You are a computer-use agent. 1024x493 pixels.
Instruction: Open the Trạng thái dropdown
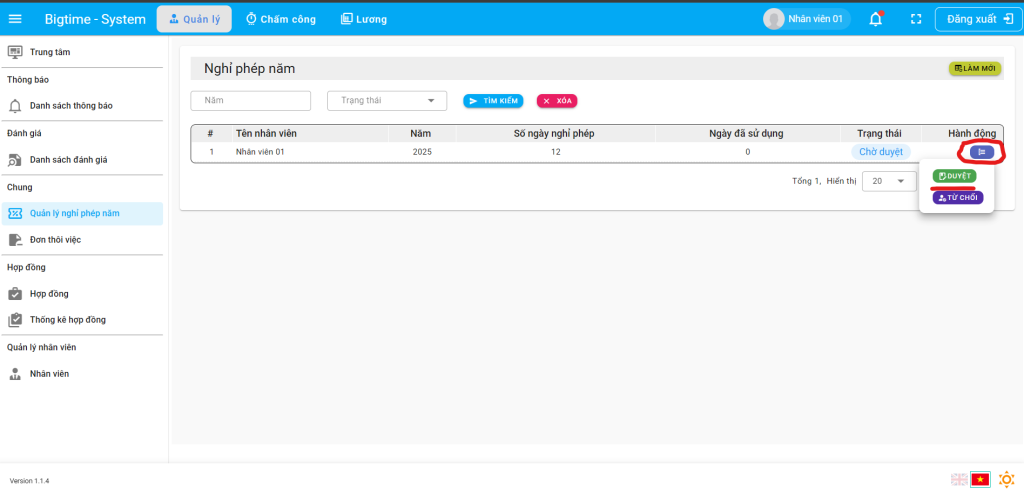[x=387, y=100]
